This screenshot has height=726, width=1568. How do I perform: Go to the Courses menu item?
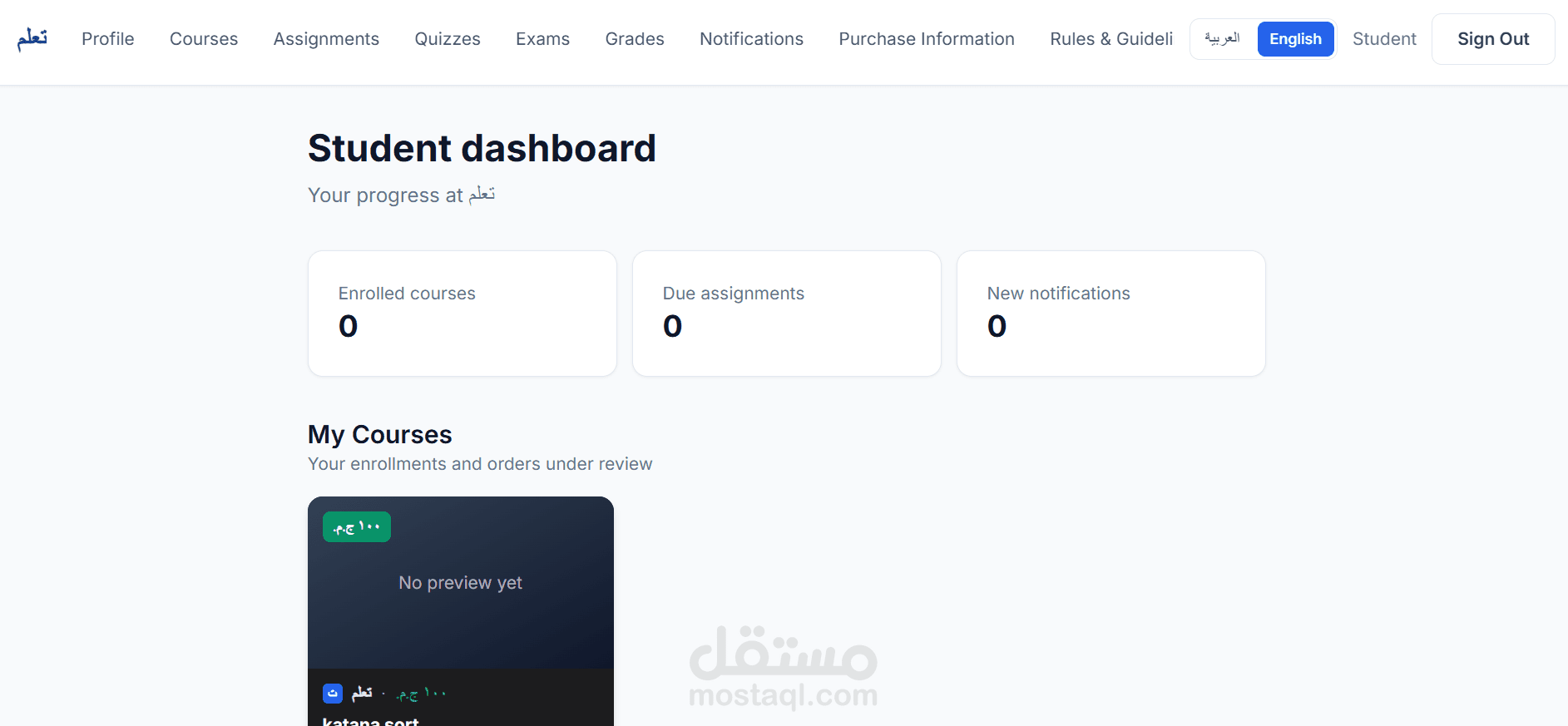204,39
